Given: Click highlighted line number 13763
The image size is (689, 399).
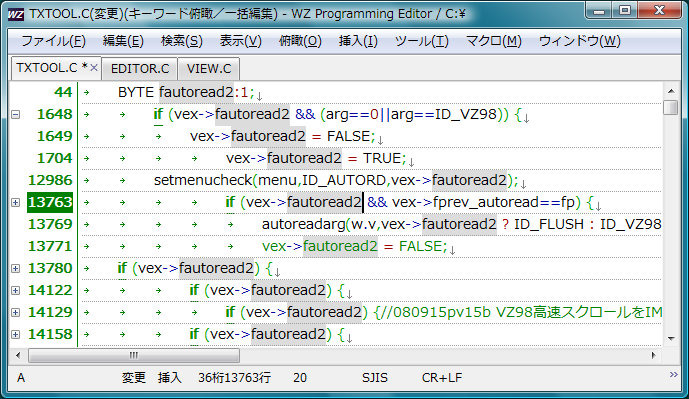Looking at the screenshot, I should [x=50, y=203].
